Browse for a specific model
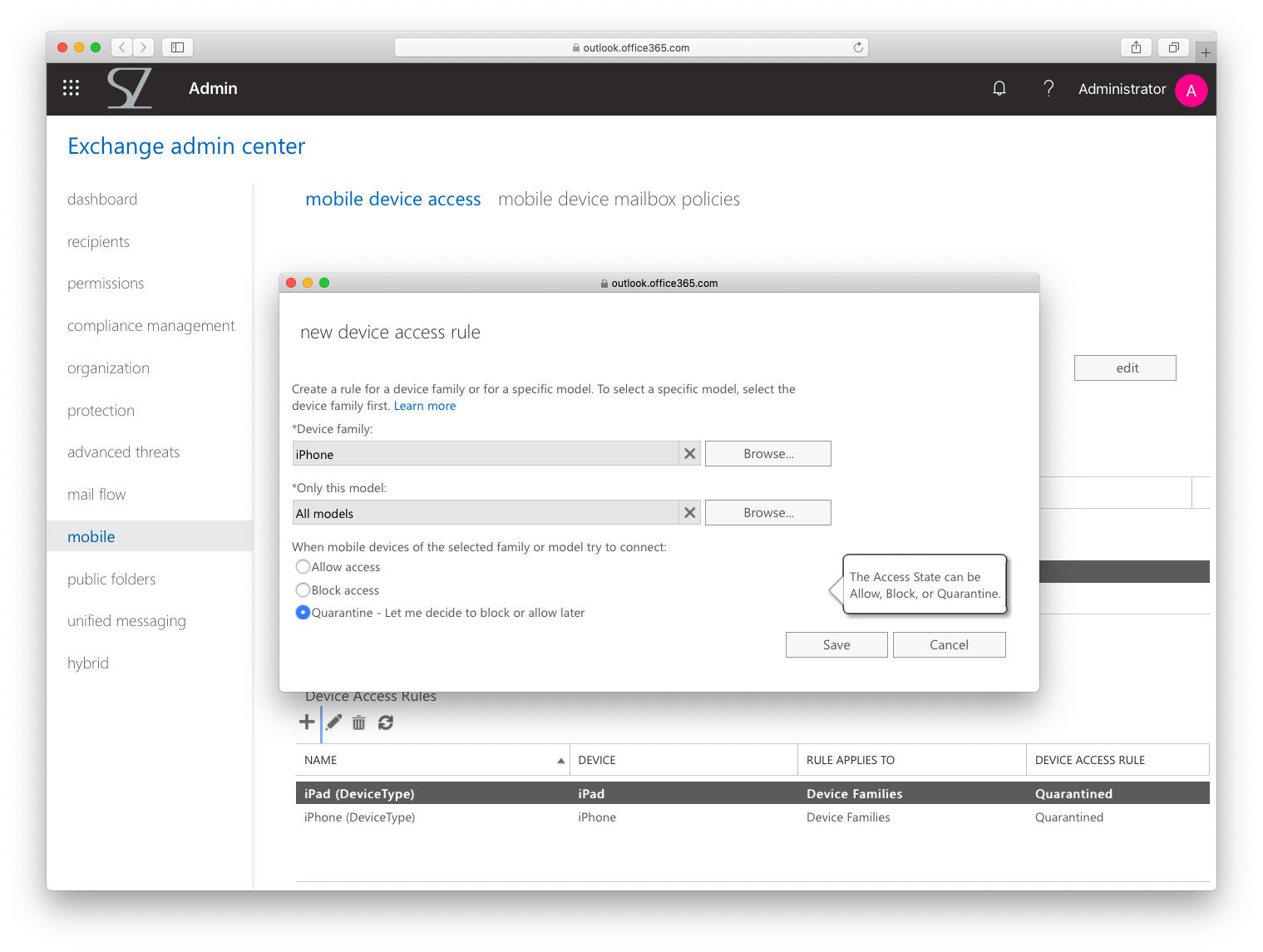 coord(768,513)
